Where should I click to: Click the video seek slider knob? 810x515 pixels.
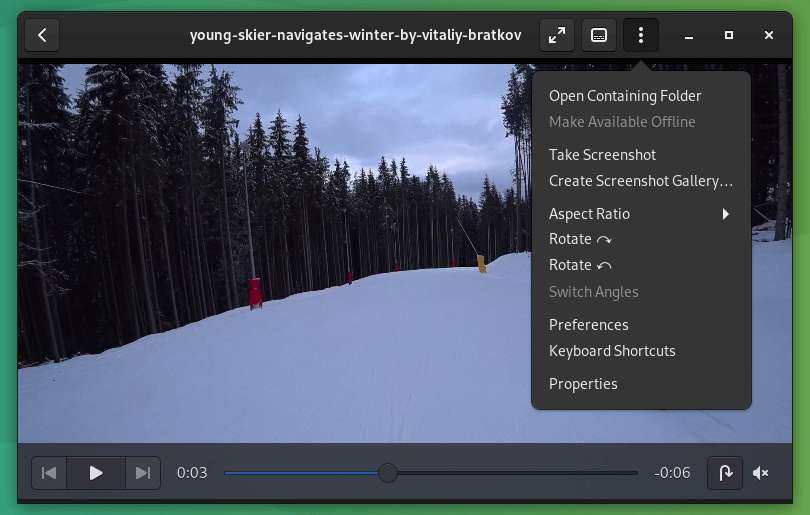388,473
